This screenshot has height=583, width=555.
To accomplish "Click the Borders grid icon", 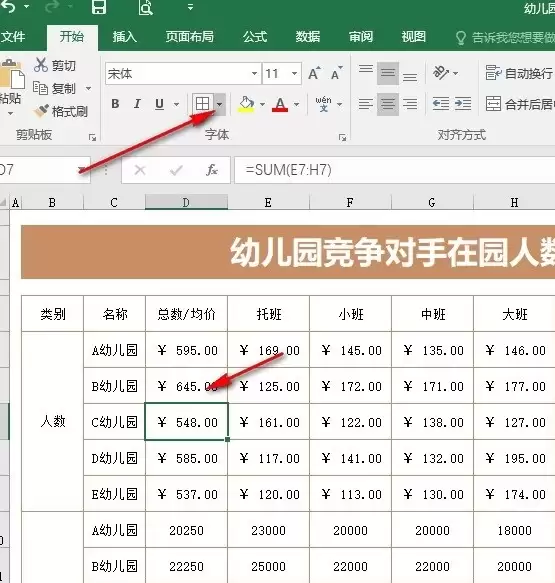I will (203, 104).
